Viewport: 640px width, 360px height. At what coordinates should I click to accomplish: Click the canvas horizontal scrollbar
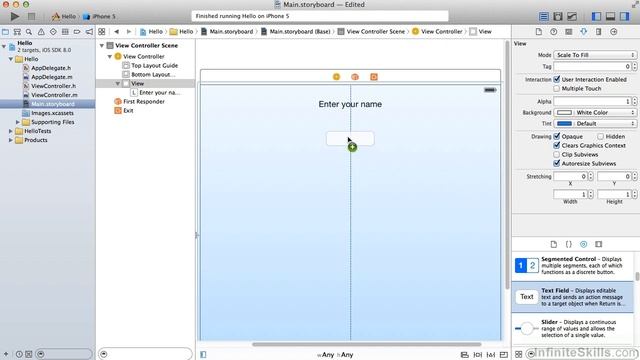(x=367, y=344)
